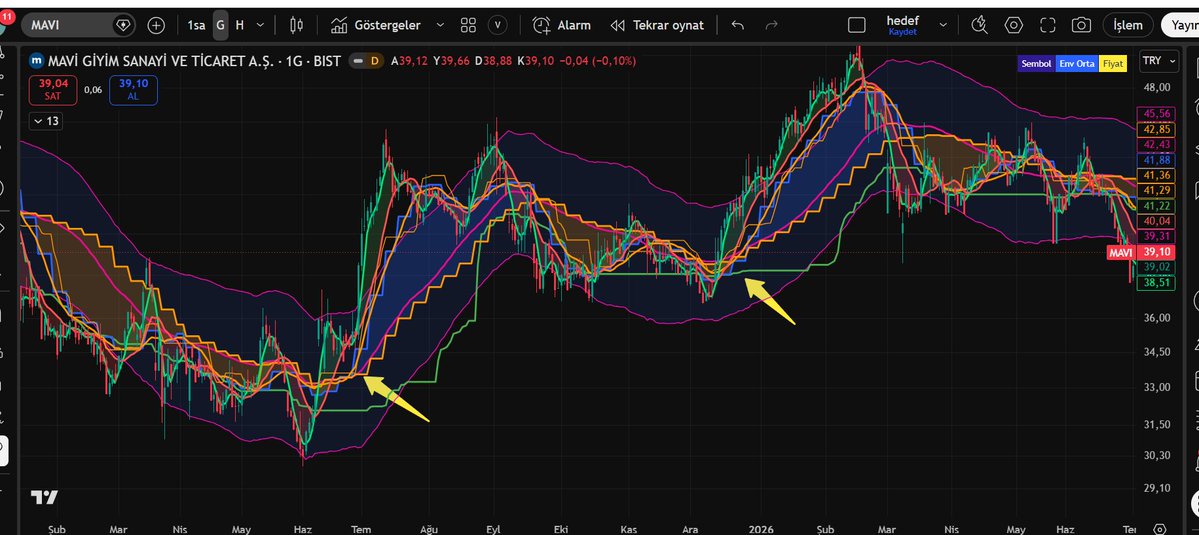The image size is (1199, 535).
Task: Expand the chevron right of Göstergeler
Action: click(x=440, y=25)
